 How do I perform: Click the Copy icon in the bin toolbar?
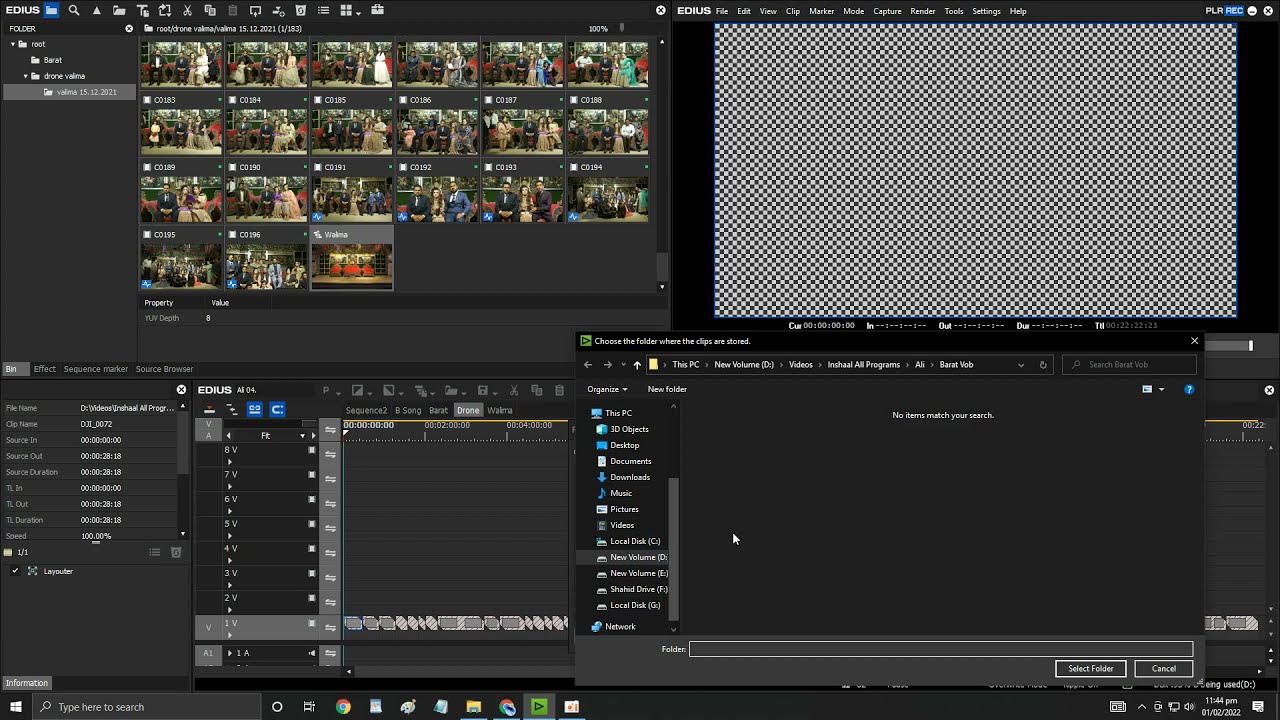(210, 10)
